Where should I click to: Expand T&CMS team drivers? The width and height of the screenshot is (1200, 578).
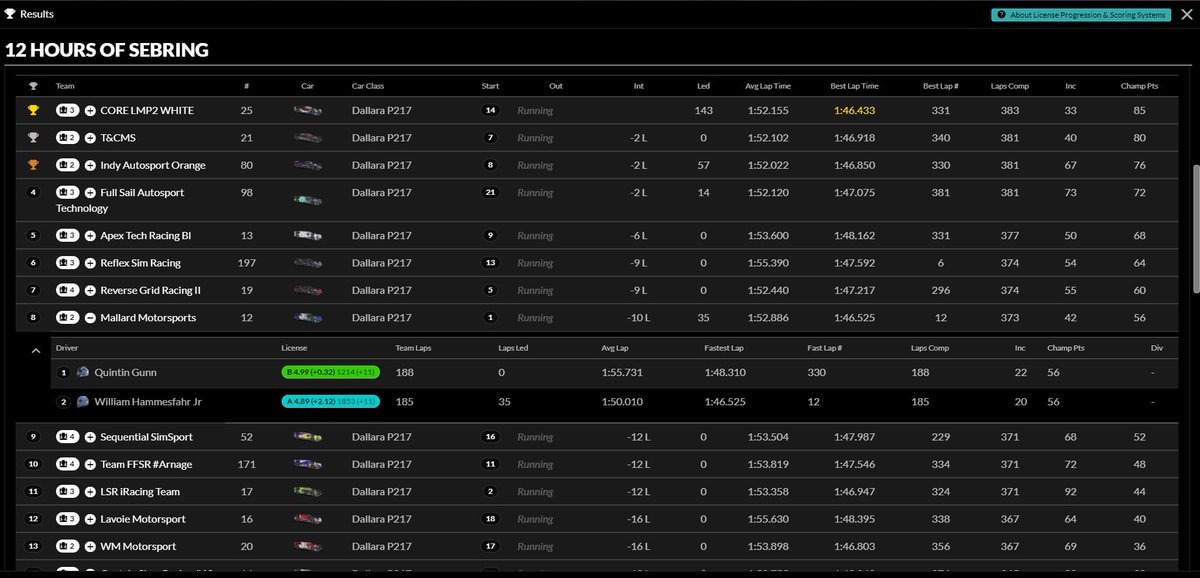tap(90, 138)
